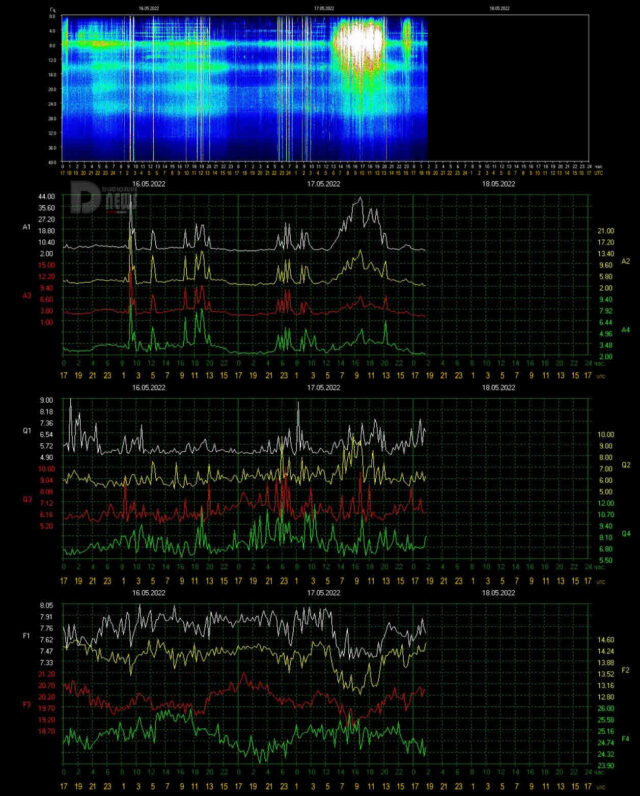This screenshot has height=796, width=640.
Task: Click the F2 label on right axis
Action: click(x=625, y=669)
